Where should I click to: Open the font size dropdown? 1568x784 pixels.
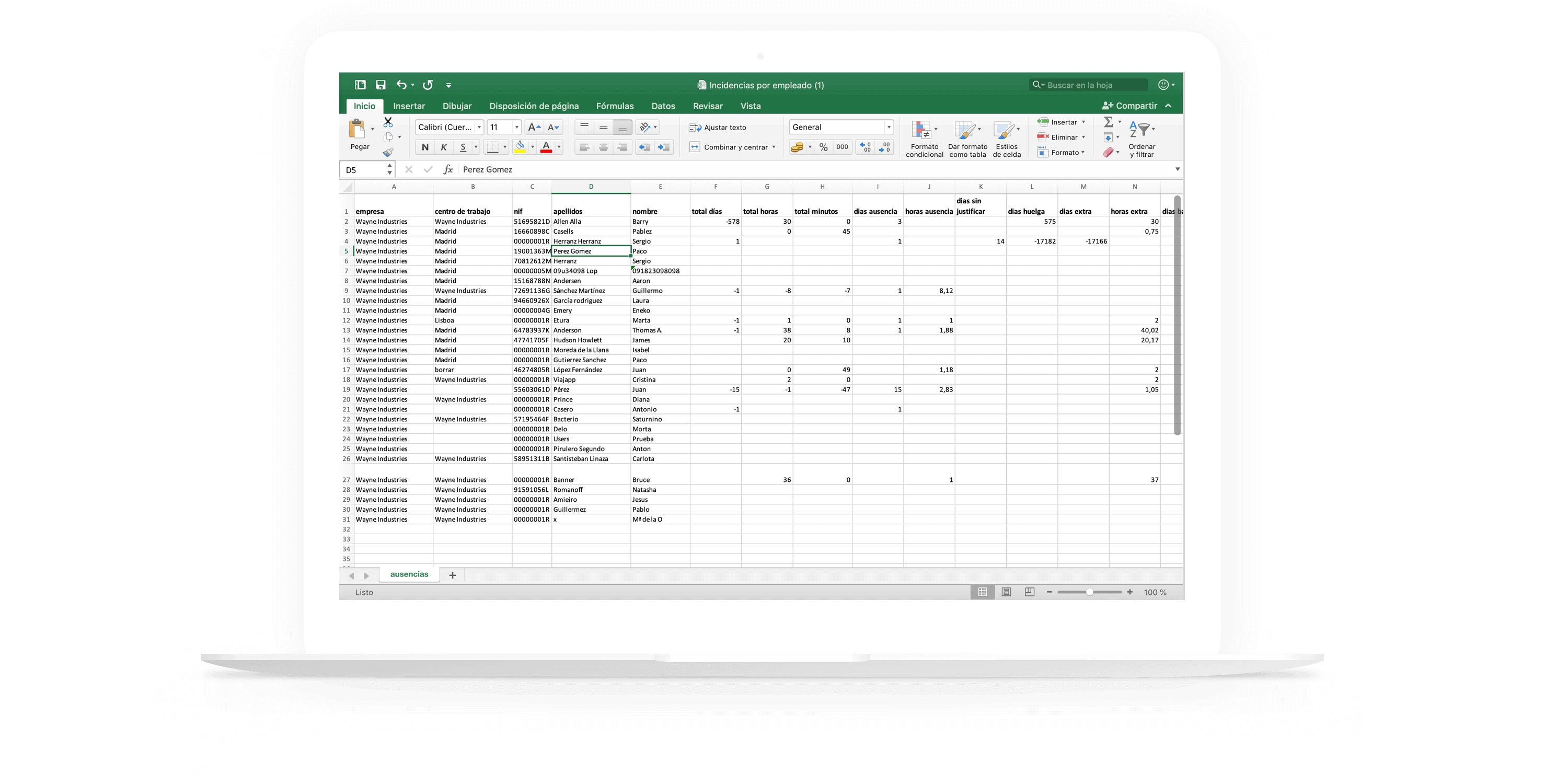pyautogui.click(x=517, y=127)
